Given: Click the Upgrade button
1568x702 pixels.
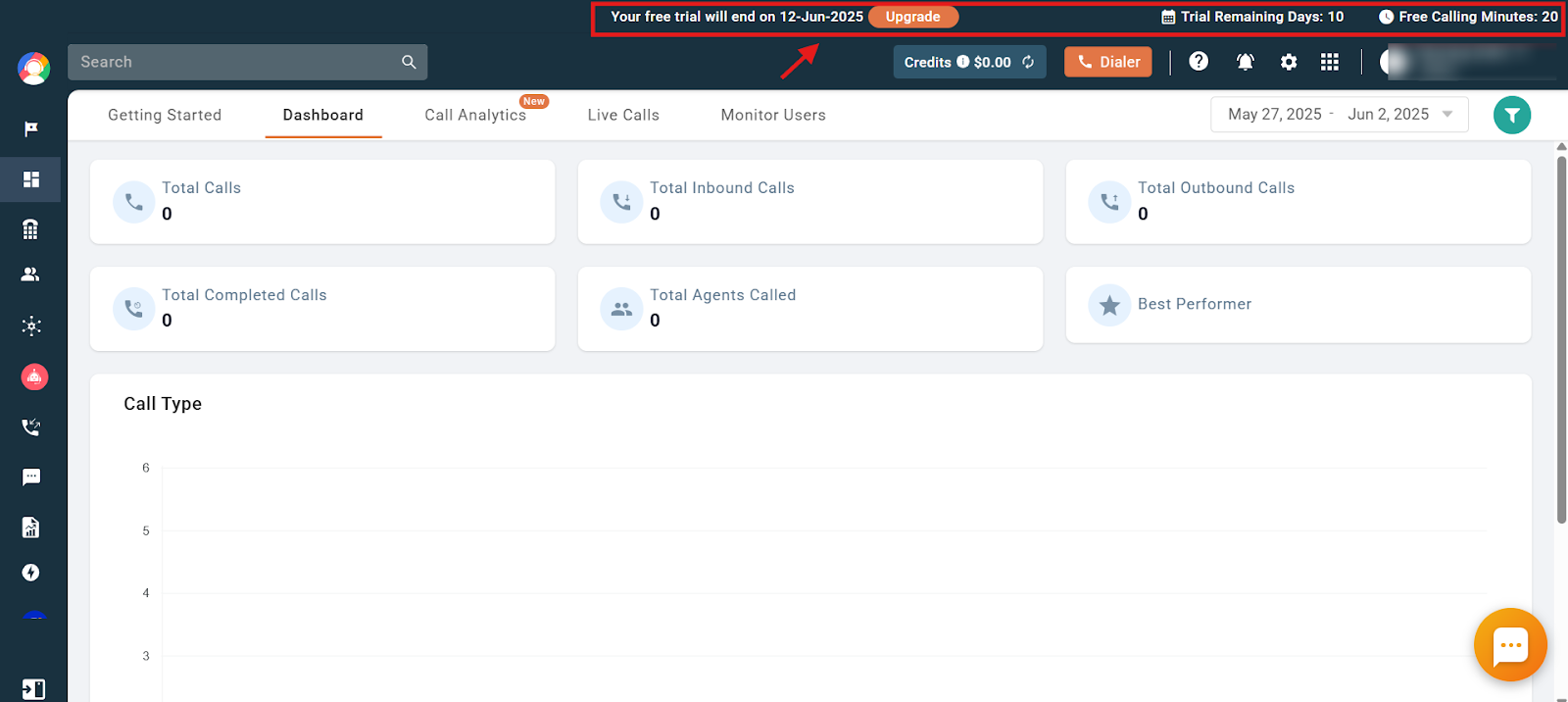Looking at the screenshot, I should coord(913,17).
